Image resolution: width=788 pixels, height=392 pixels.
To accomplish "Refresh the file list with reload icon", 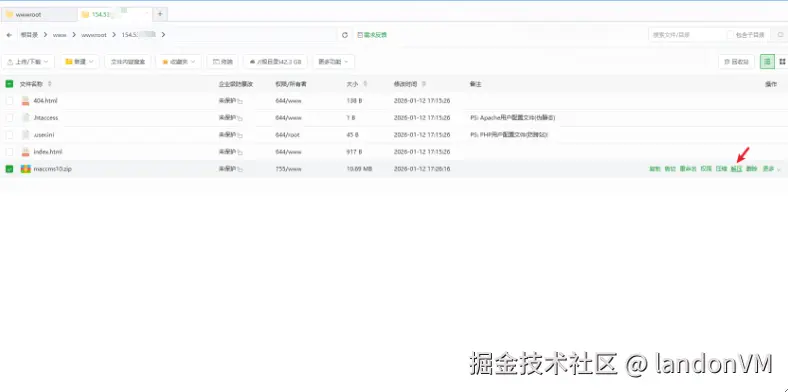I will pyautogui.click(x=345, y=35).
